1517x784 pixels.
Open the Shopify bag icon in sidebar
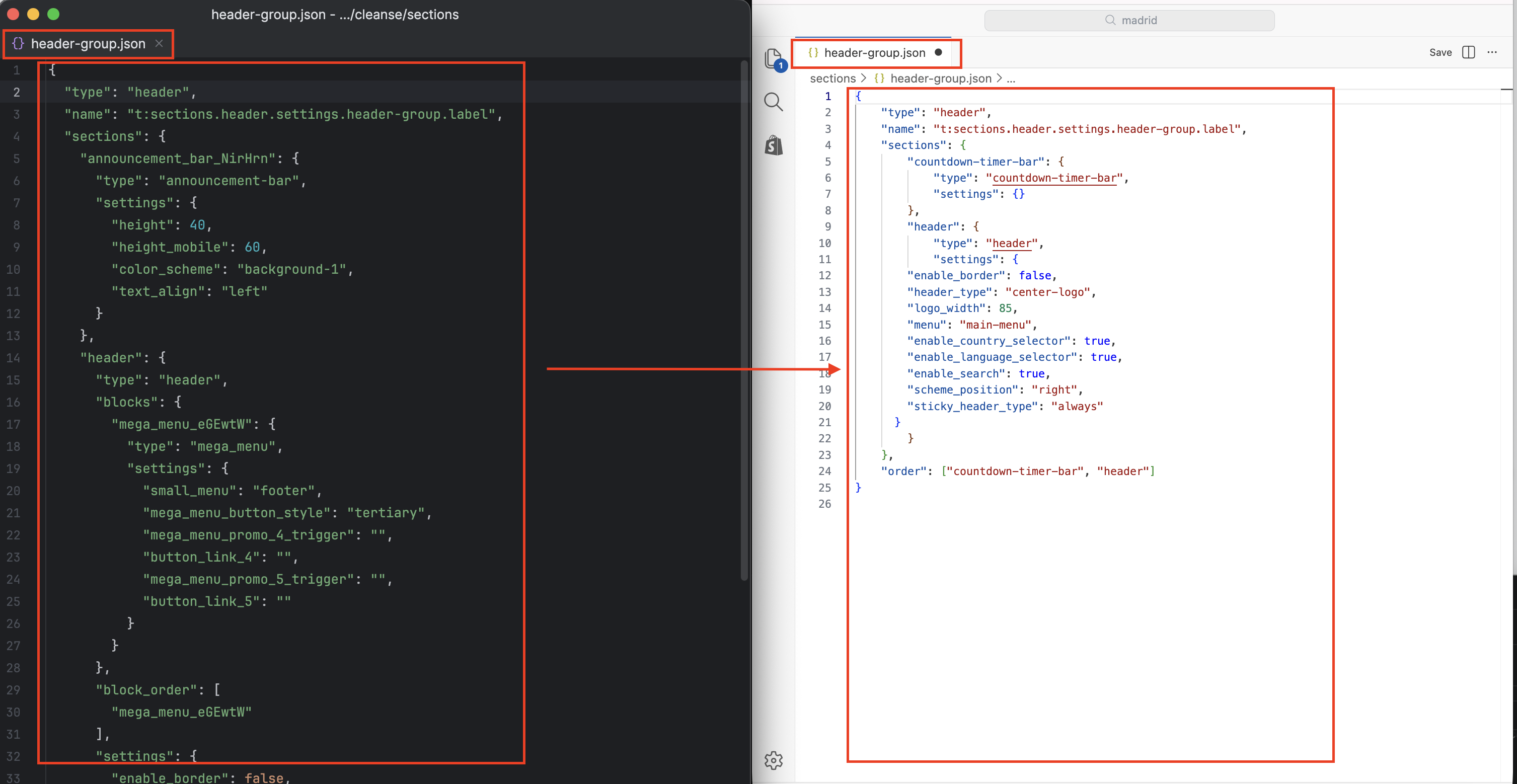point(773,145)
